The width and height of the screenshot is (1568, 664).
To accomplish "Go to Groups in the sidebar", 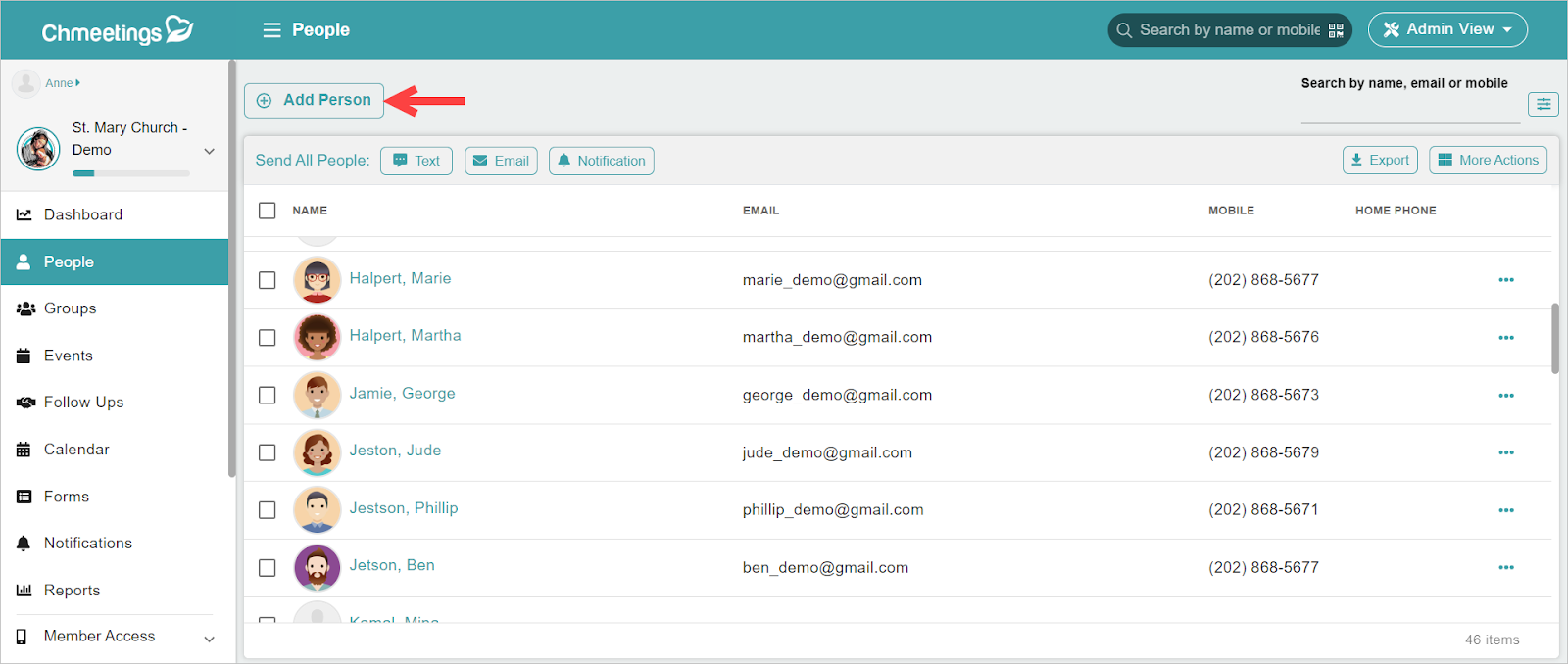I will coord(70,308).
